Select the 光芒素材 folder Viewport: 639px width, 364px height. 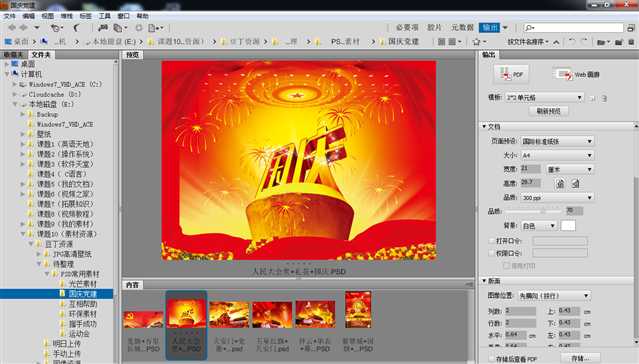82,284
